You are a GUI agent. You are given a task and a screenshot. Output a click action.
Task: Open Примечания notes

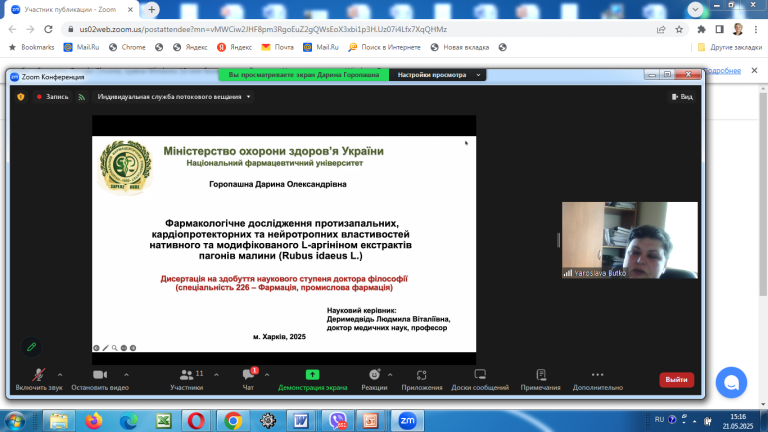(541, 380)
